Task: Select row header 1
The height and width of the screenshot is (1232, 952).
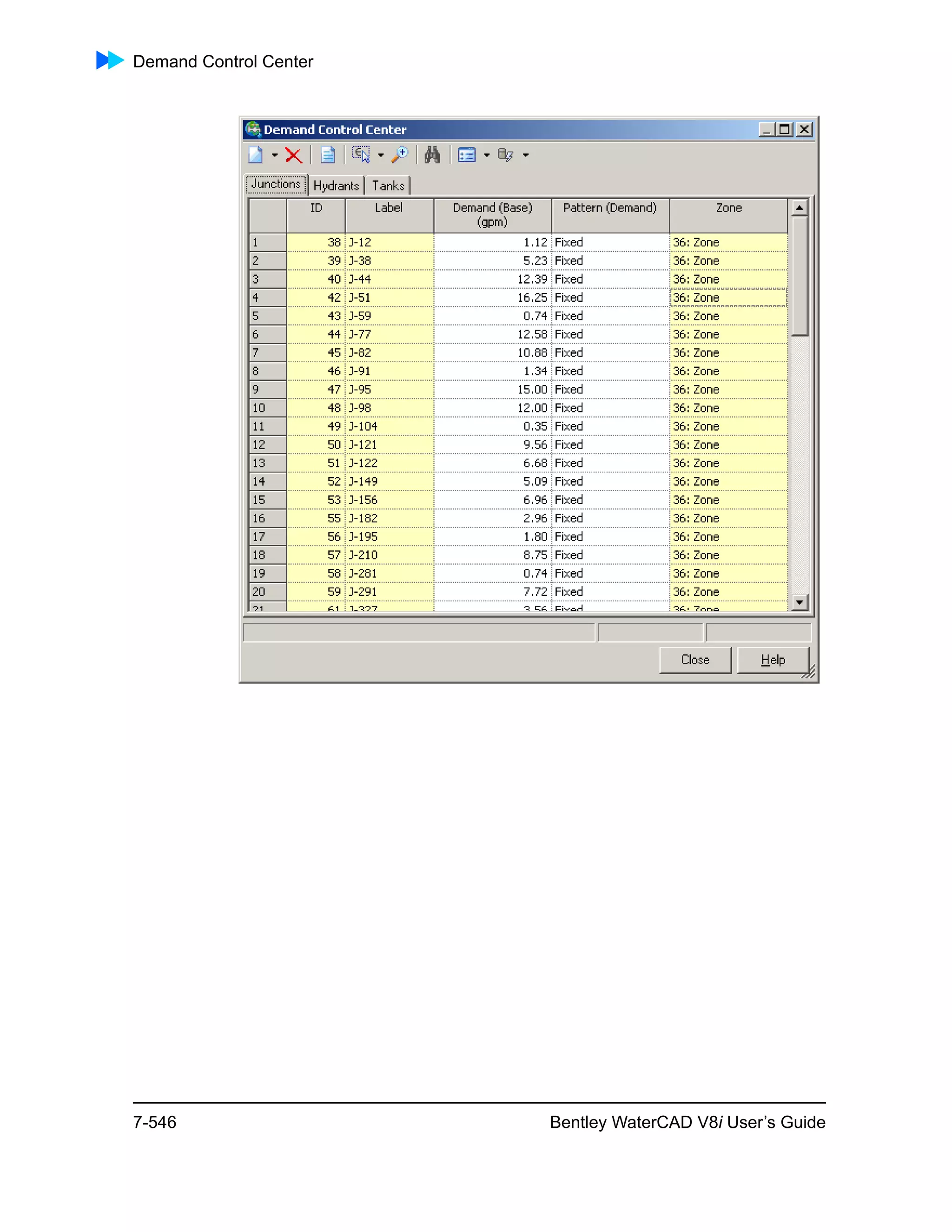Action: tap(268, 242)
